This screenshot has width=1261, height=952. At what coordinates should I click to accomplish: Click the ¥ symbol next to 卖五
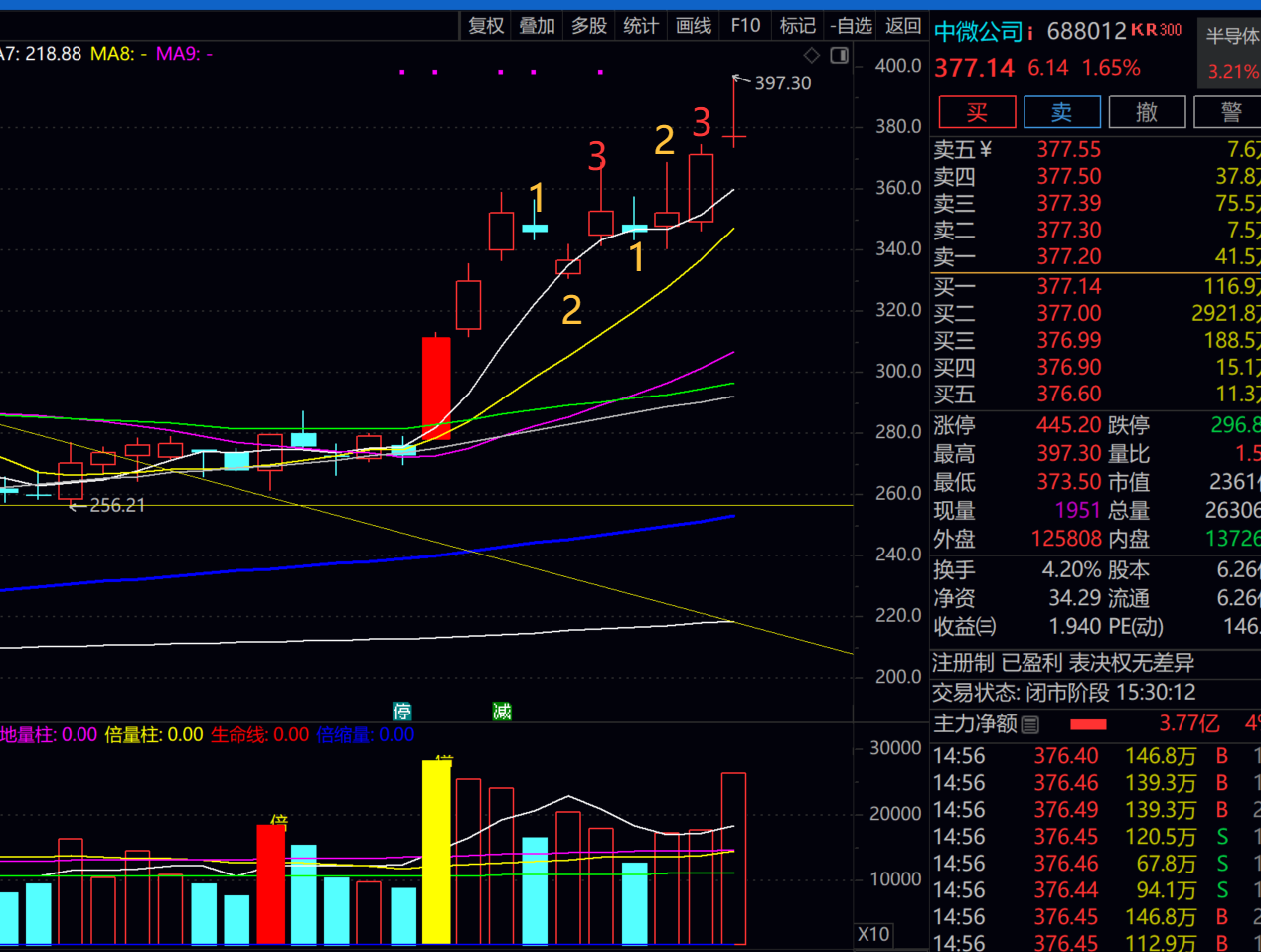(986, 150)
